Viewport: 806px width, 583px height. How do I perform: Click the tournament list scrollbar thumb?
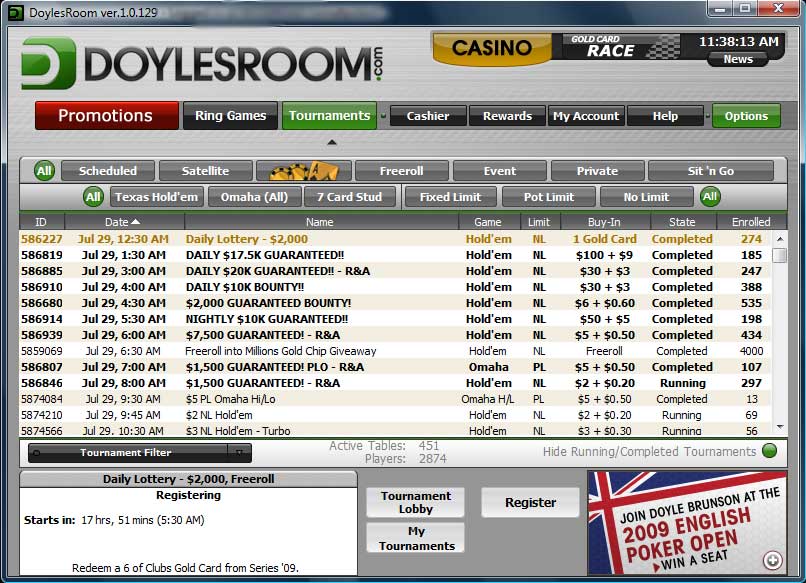[x=780, y=255]
